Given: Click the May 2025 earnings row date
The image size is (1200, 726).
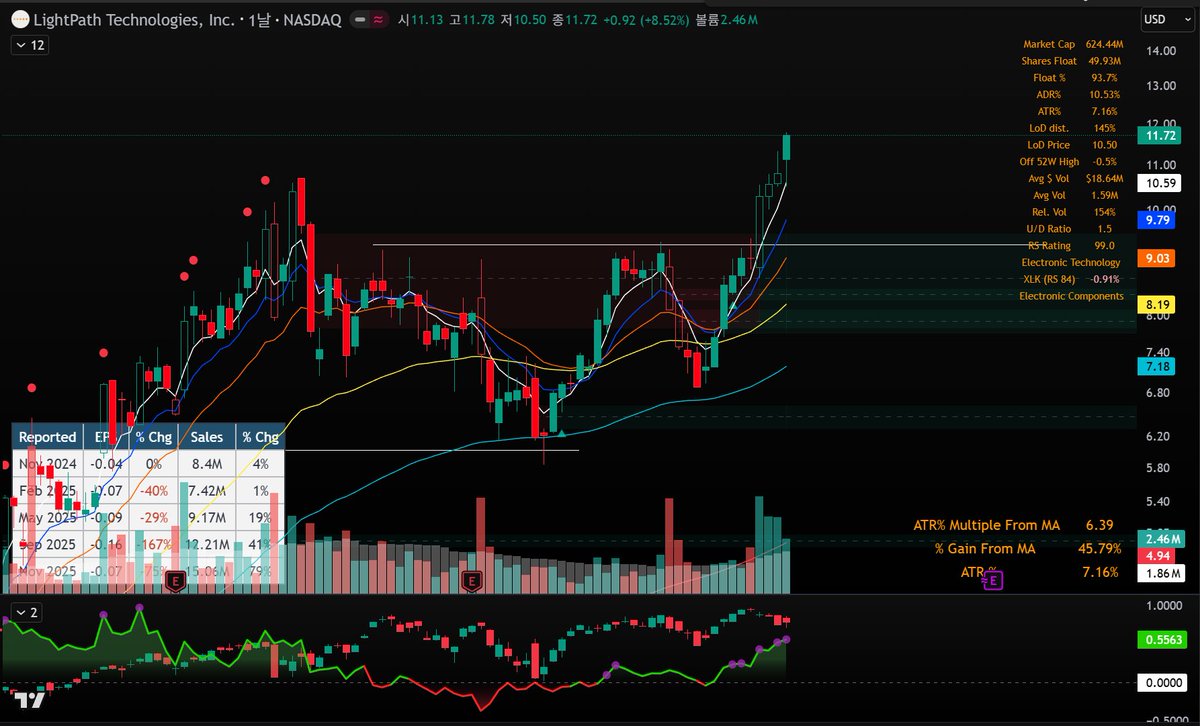Looking at the screenshot, I should (47, 518).
